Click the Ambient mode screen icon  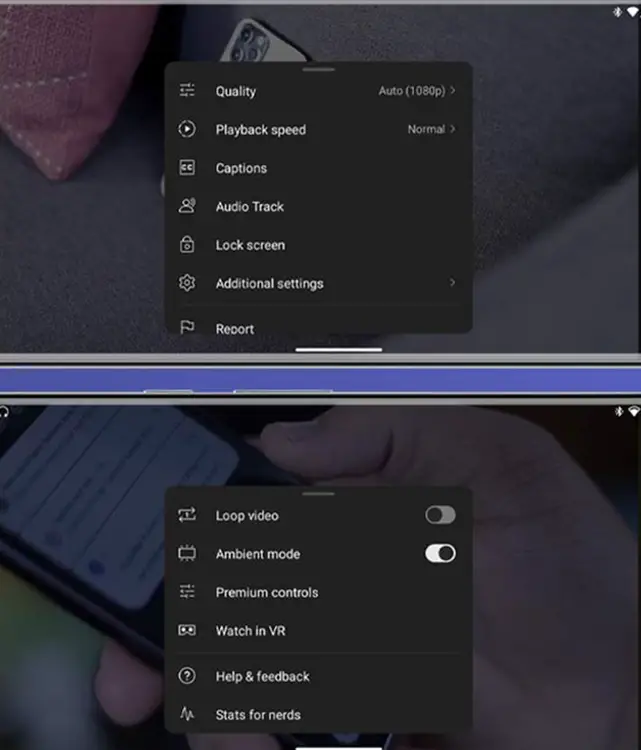coord(187,553)
